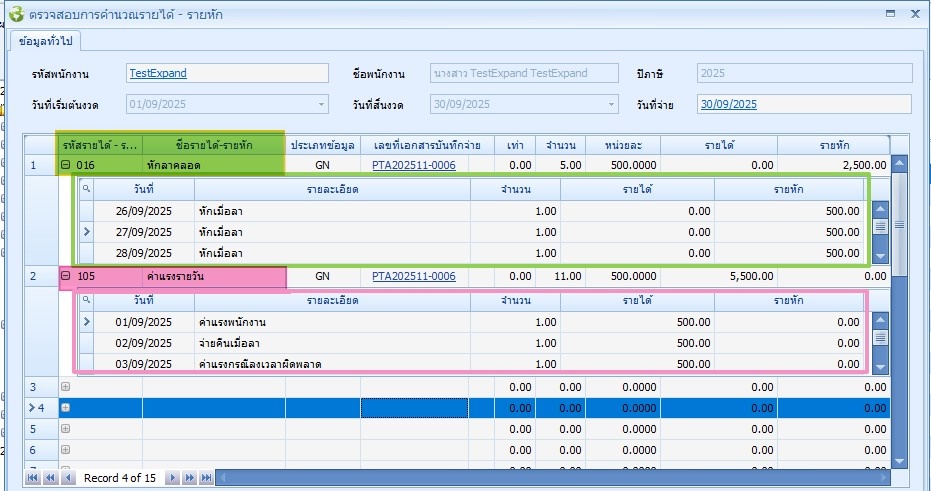This screenshot has width=931, height=491.
Task: Jump to the last record in navigator
Action: click(206, 478)
